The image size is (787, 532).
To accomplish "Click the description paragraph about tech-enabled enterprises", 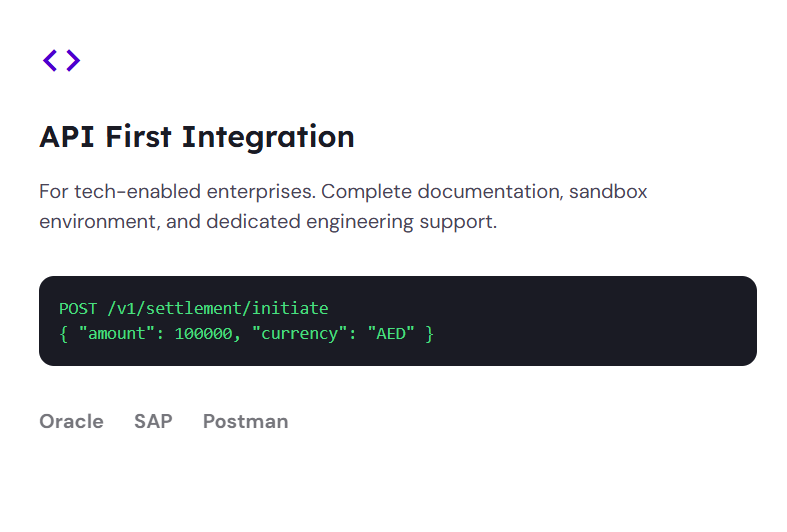I will point(343,206).
